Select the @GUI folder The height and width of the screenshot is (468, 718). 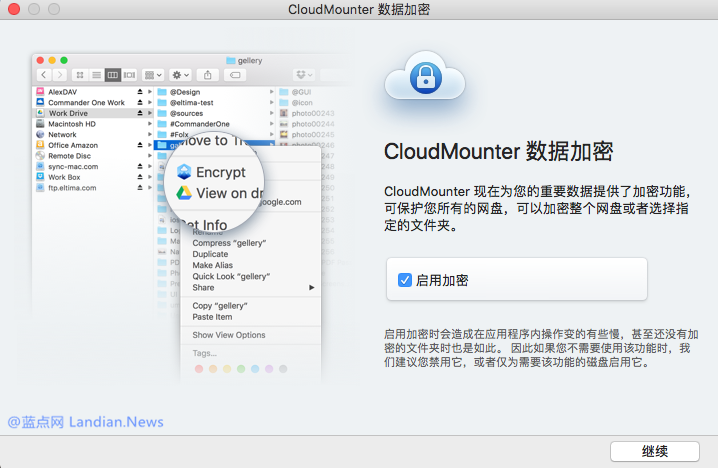(x=301, y=92)
